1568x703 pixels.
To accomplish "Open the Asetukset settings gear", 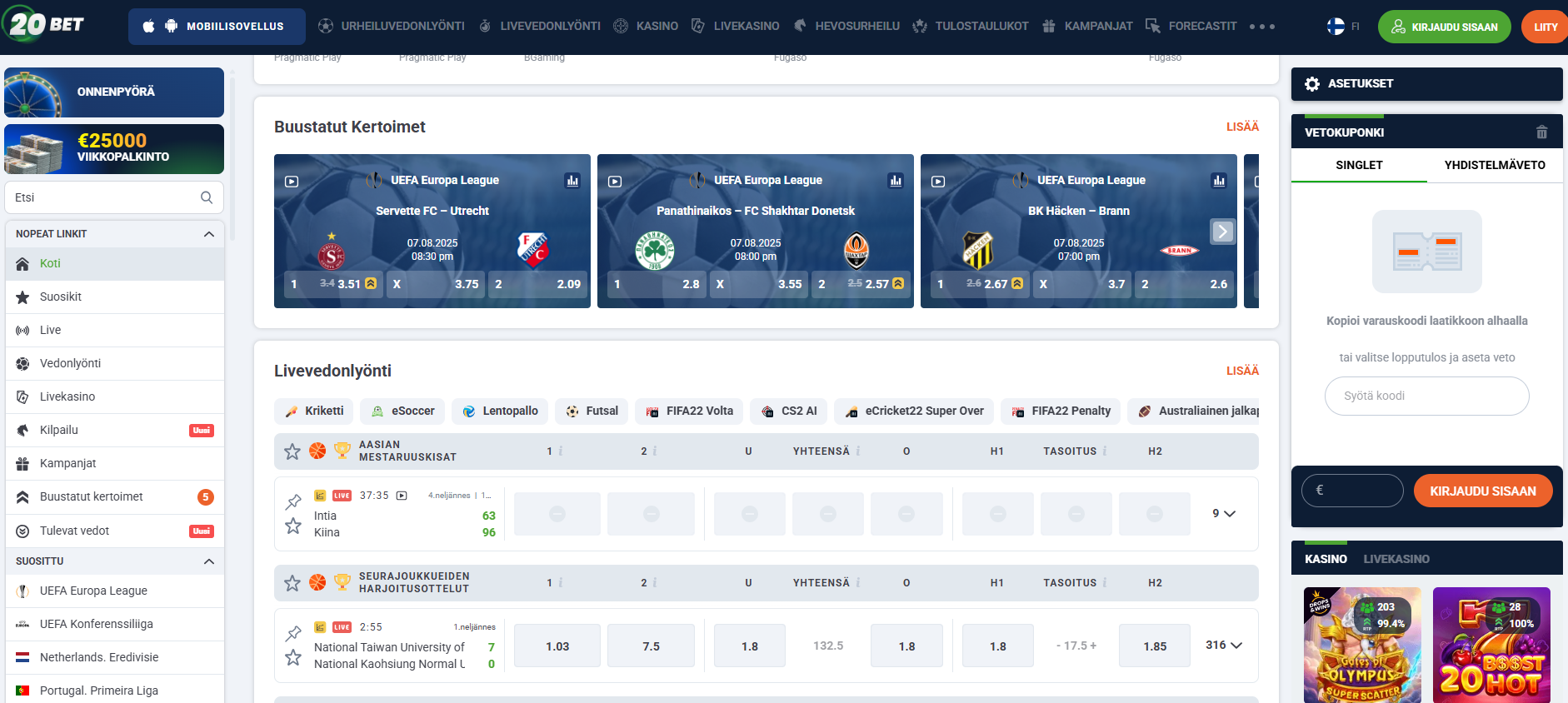I will [x=1312, y=84].
